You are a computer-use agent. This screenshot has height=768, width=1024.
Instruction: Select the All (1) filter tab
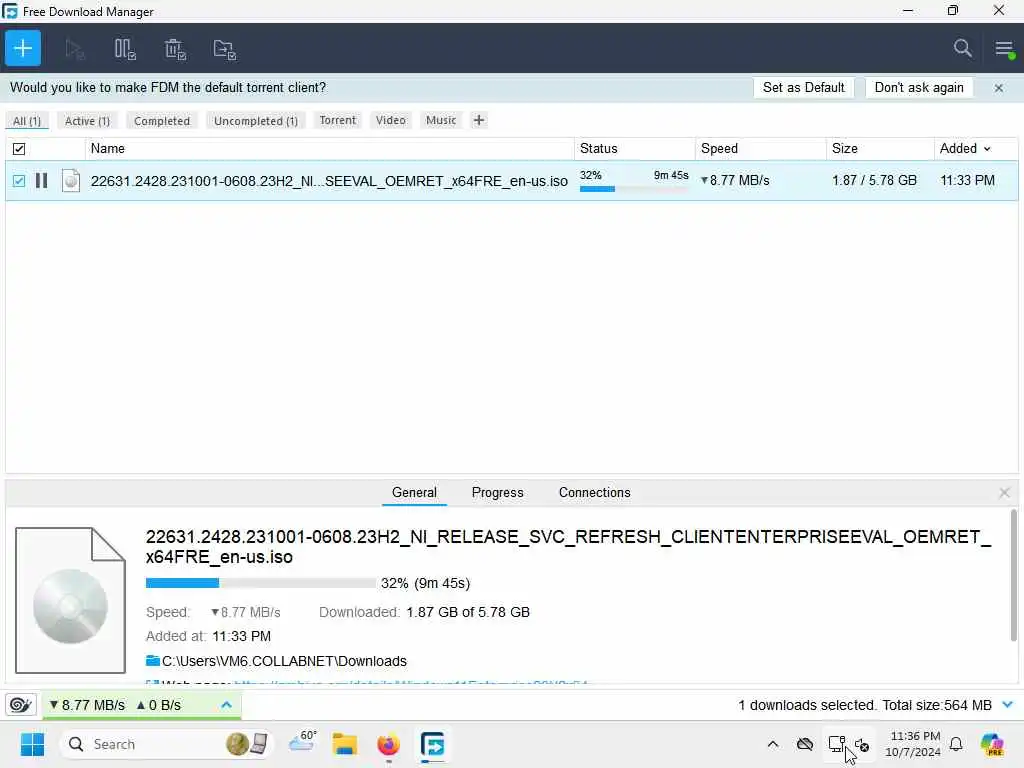click(27, 121)
